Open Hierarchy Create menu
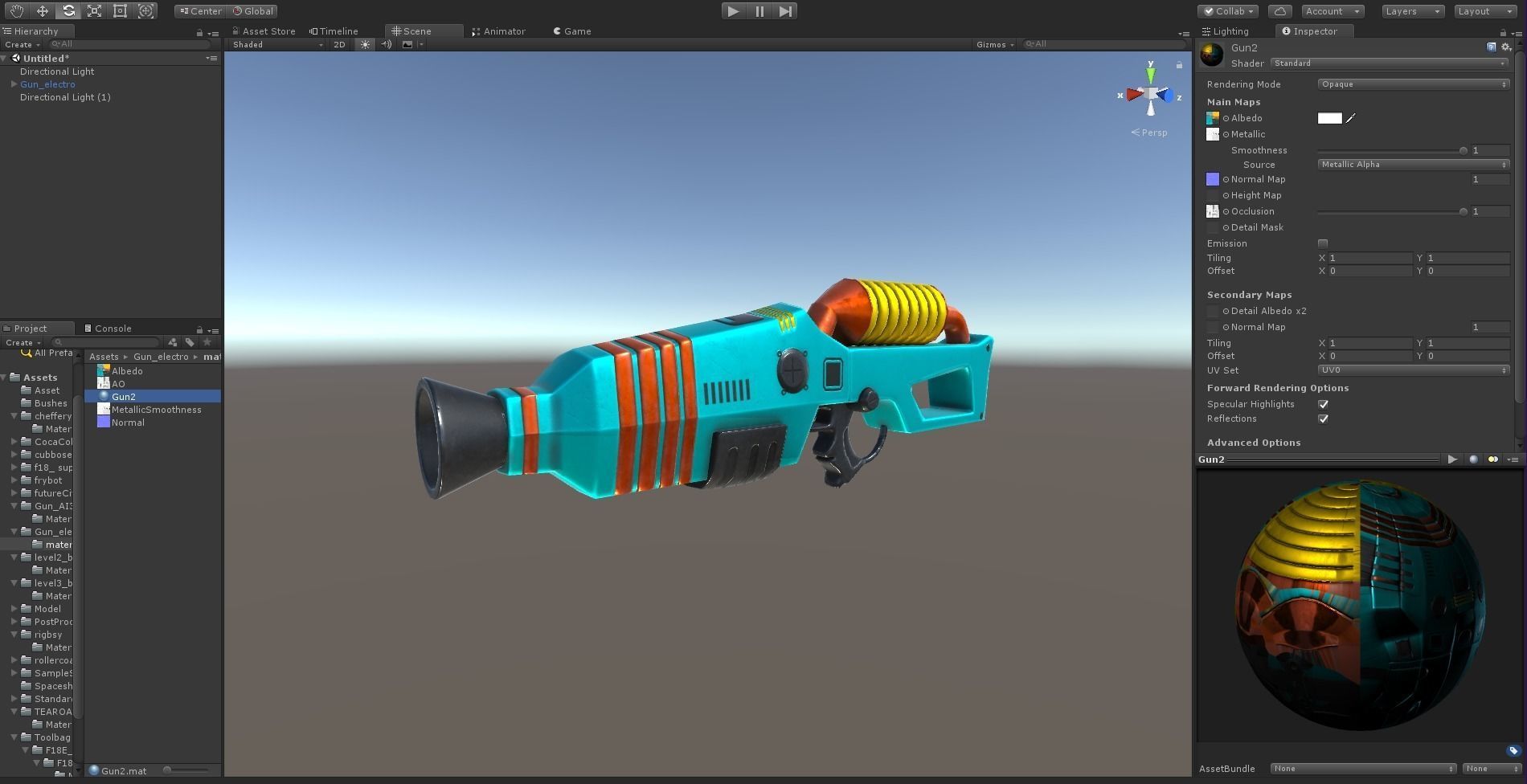The image size is (1527, 784). tap(22, 44)
